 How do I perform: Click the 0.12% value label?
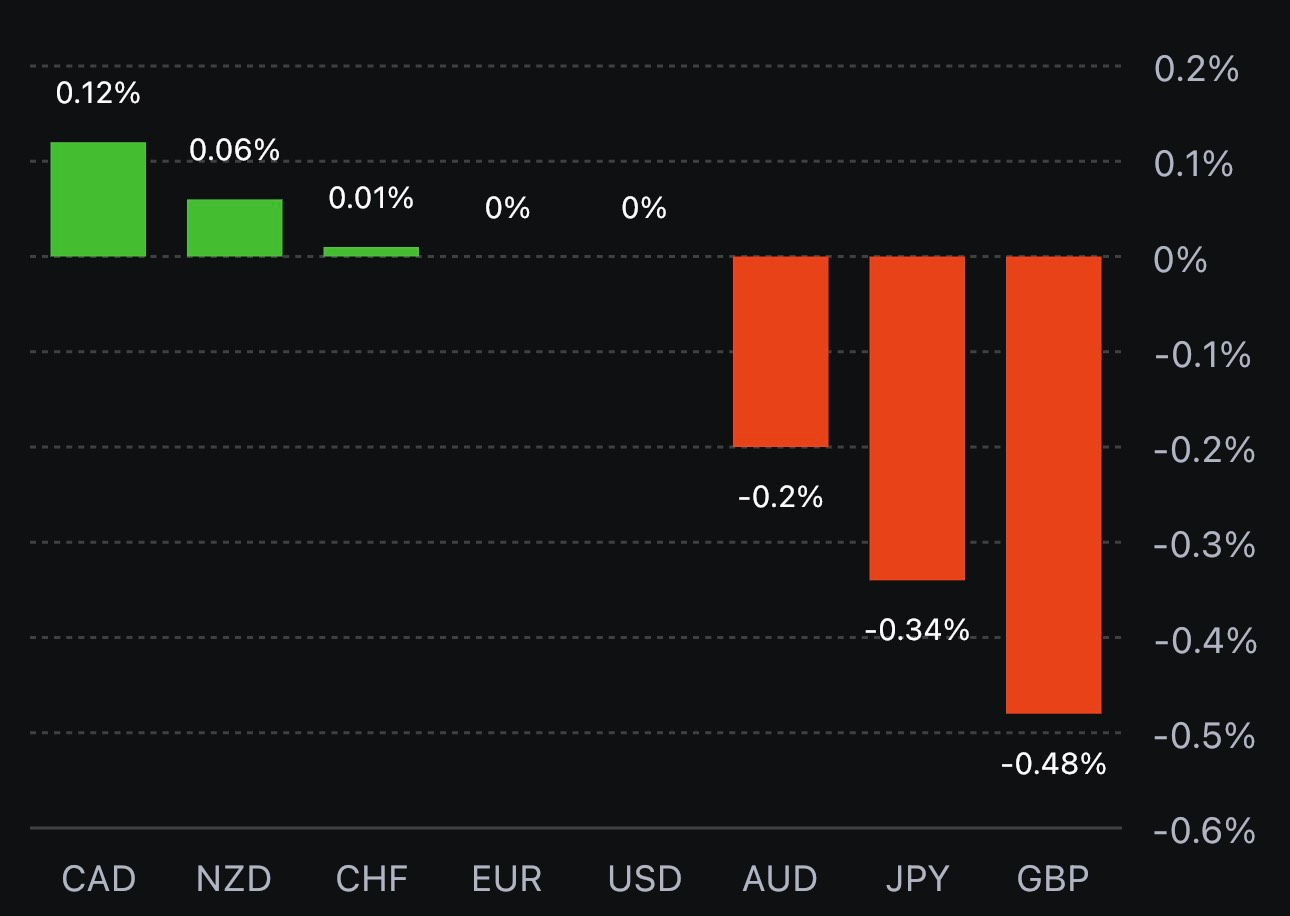click(98, 94)
